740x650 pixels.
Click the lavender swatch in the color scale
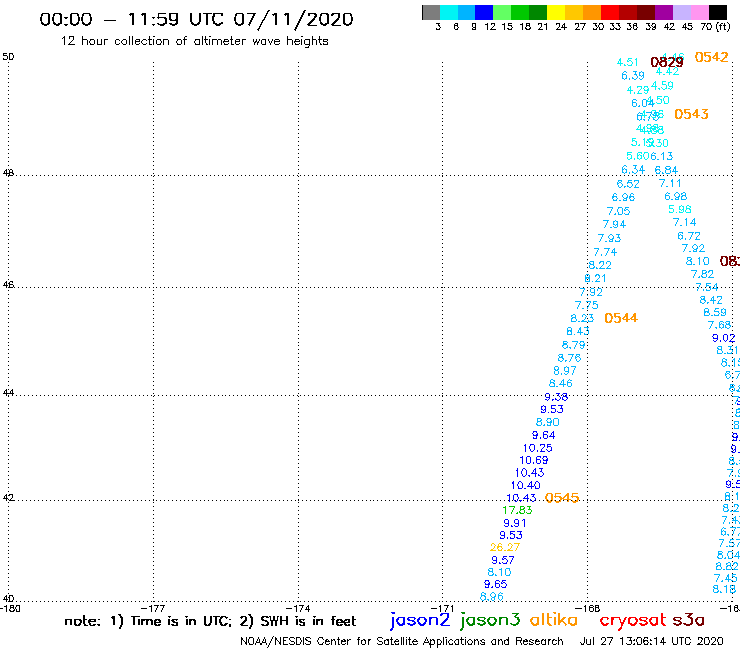(x=681, y=12)
